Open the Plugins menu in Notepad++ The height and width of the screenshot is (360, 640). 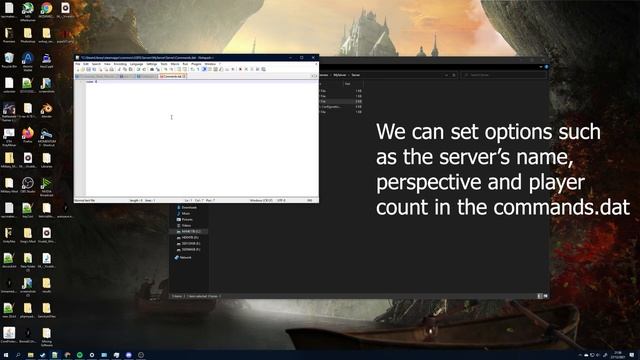tap(196, 64)
